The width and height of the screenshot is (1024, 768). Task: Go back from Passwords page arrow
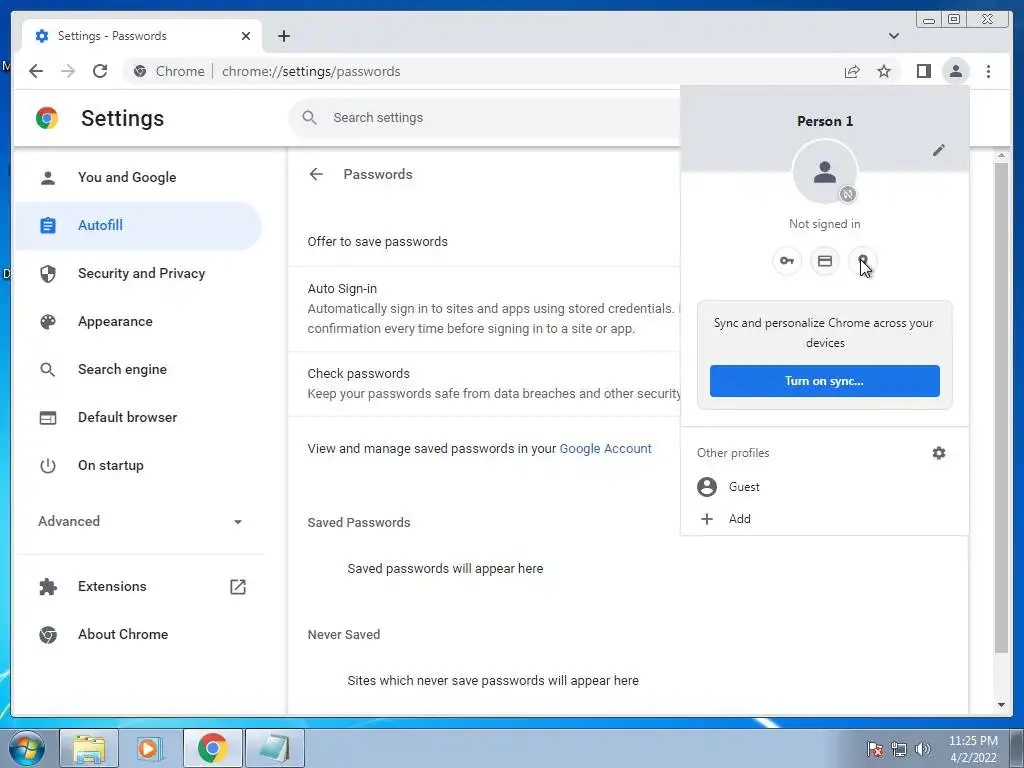coord(316,174)
